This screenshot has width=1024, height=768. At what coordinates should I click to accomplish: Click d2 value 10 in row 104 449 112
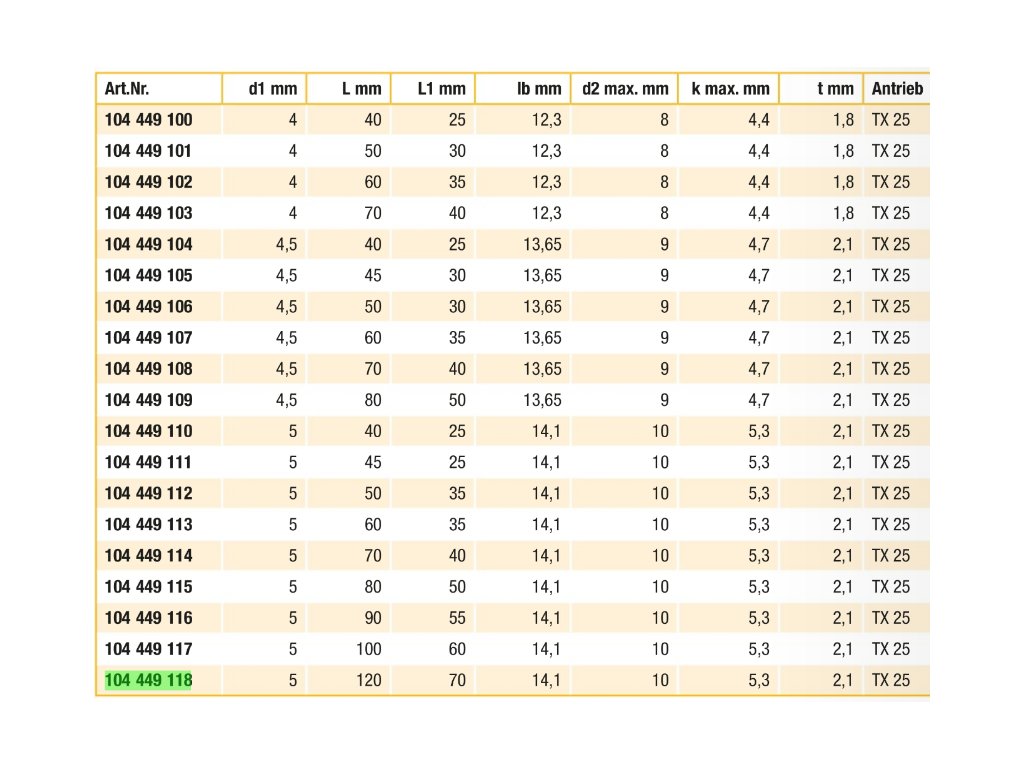click(x=660, y=493)
